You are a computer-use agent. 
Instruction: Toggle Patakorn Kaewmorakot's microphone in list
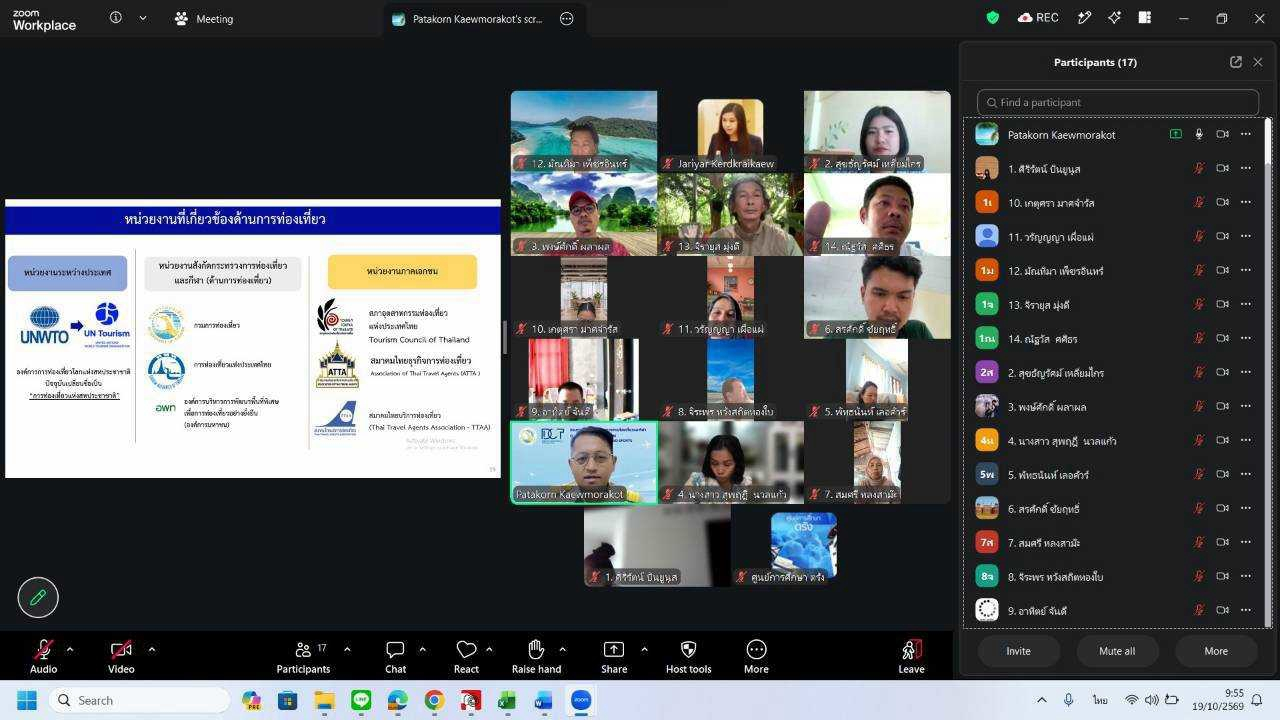point(1199,134)
